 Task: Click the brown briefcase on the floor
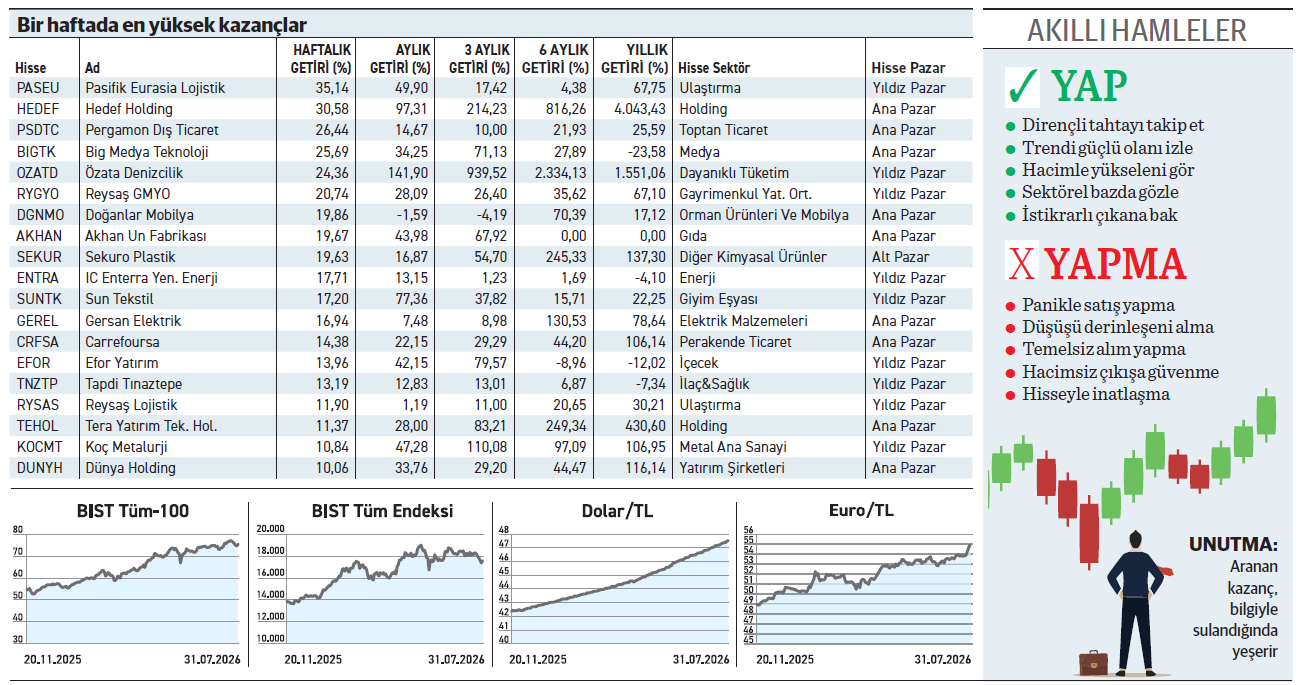[1092, 662]
